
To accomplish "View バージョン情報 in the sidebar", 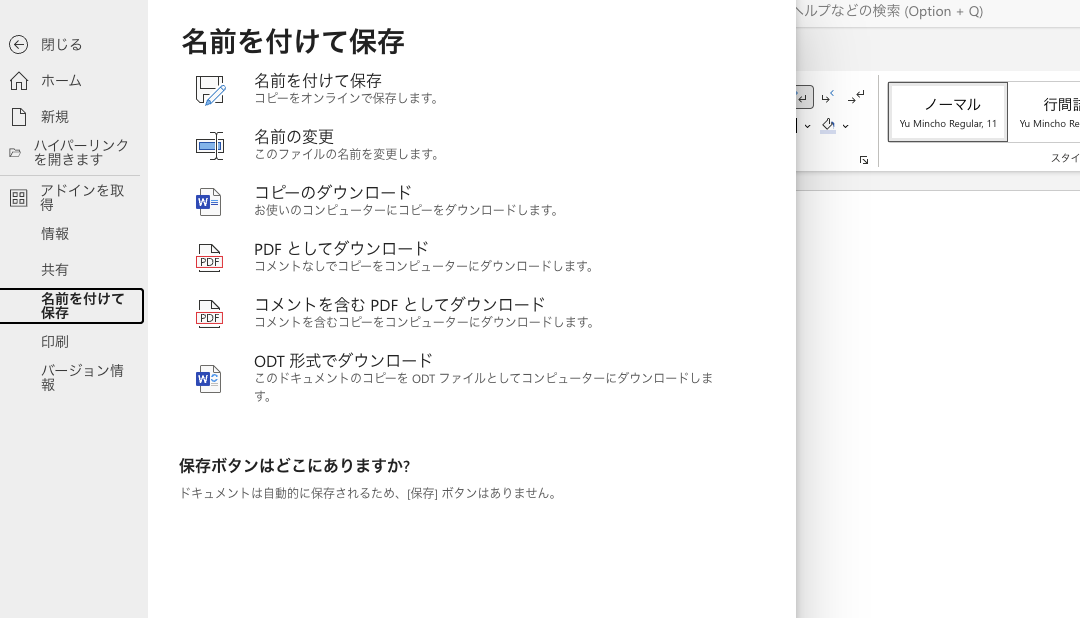I will [82, 377].
